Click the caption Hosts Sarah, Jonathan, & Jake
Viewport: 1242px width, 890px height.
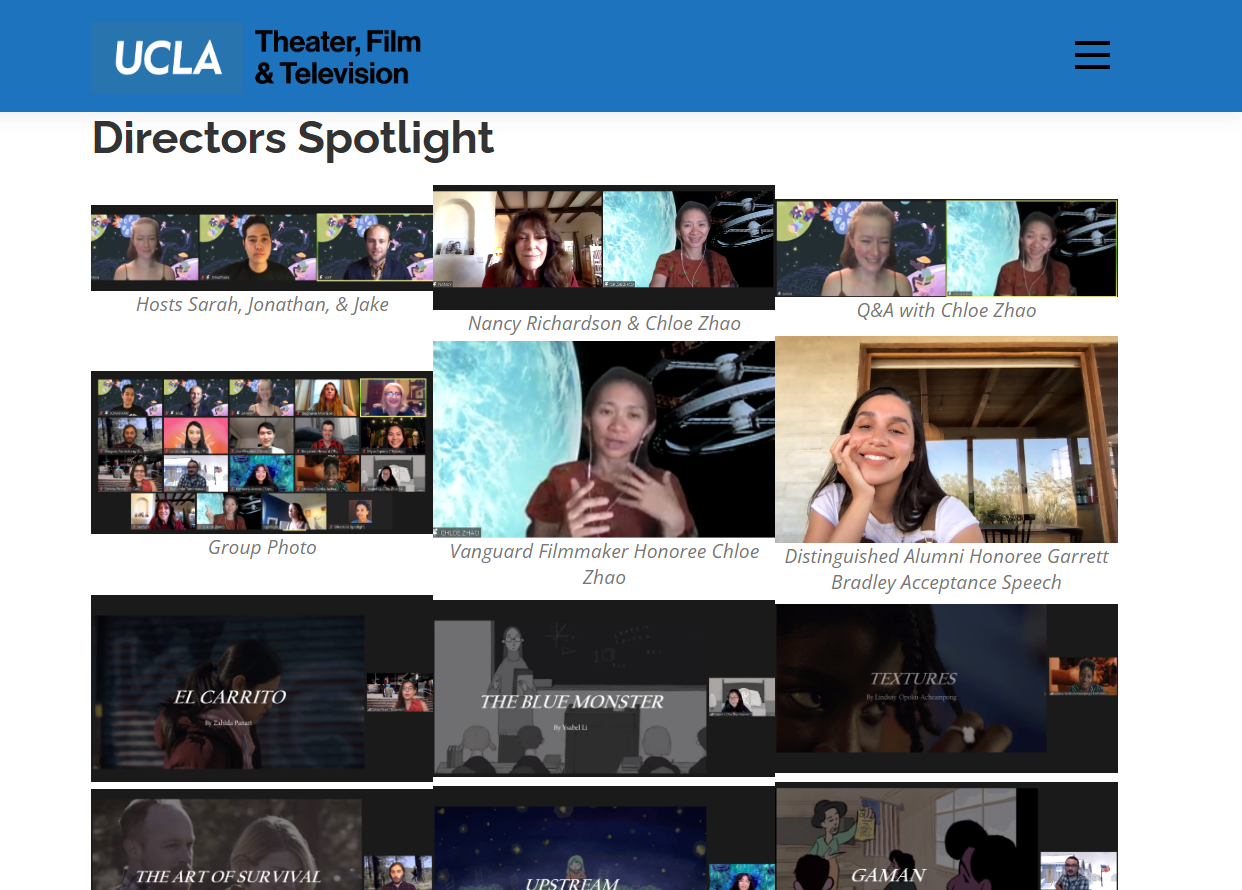(x=262, y=304)
